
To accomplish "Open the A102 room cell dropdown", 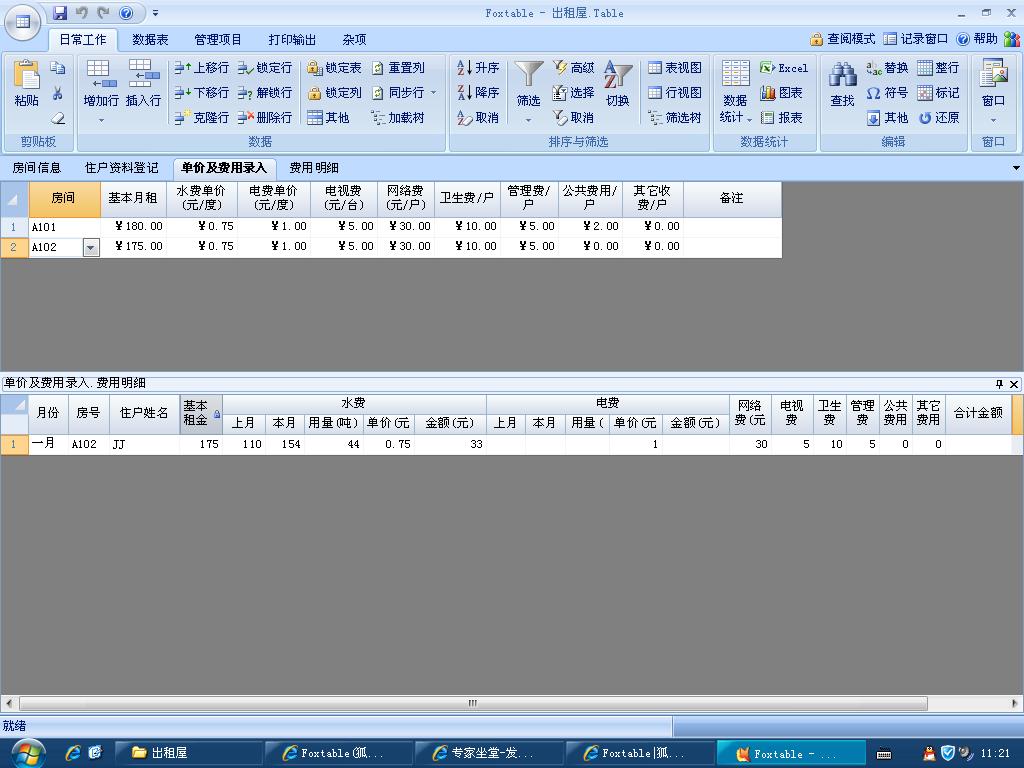I will [91, 248].
